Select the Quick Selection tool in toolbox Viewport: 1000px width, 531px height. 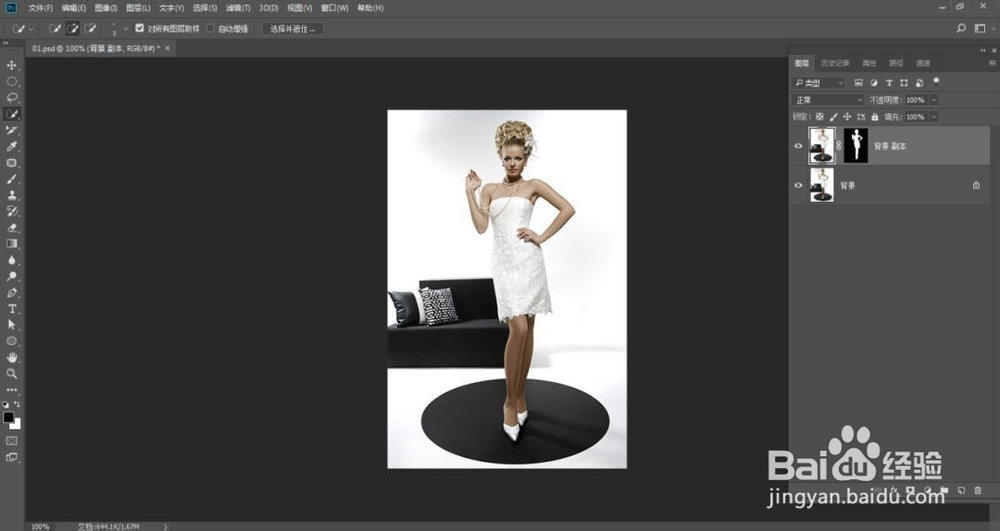tap(11, 113)
